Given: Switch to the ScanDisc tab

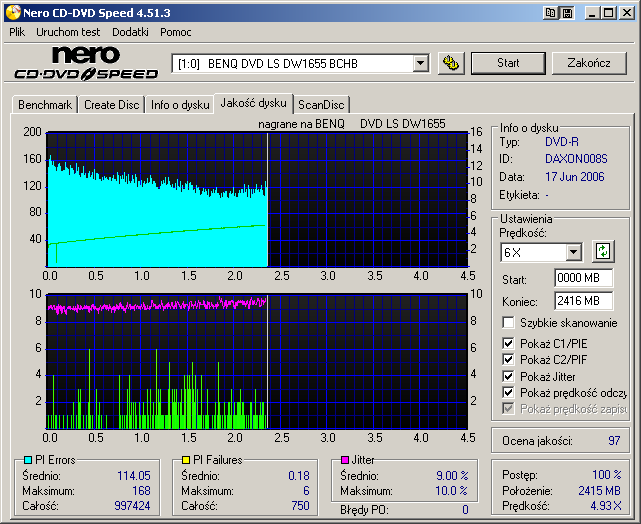Looking at the screenshot, I should pos(321,105).
